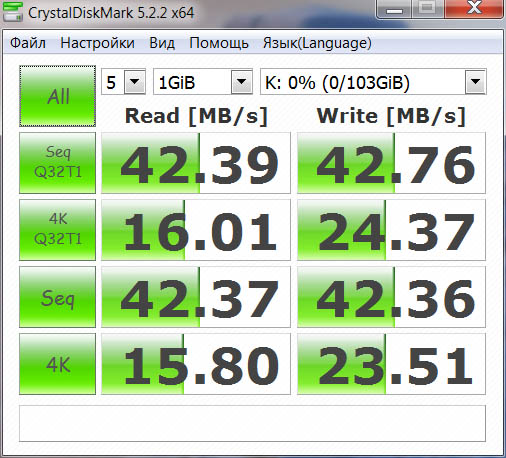Viewport: 506px width, 458px height.
Task: Open the Язык(Language) menu
Action: pyautogui.click(x=317, y=43)
